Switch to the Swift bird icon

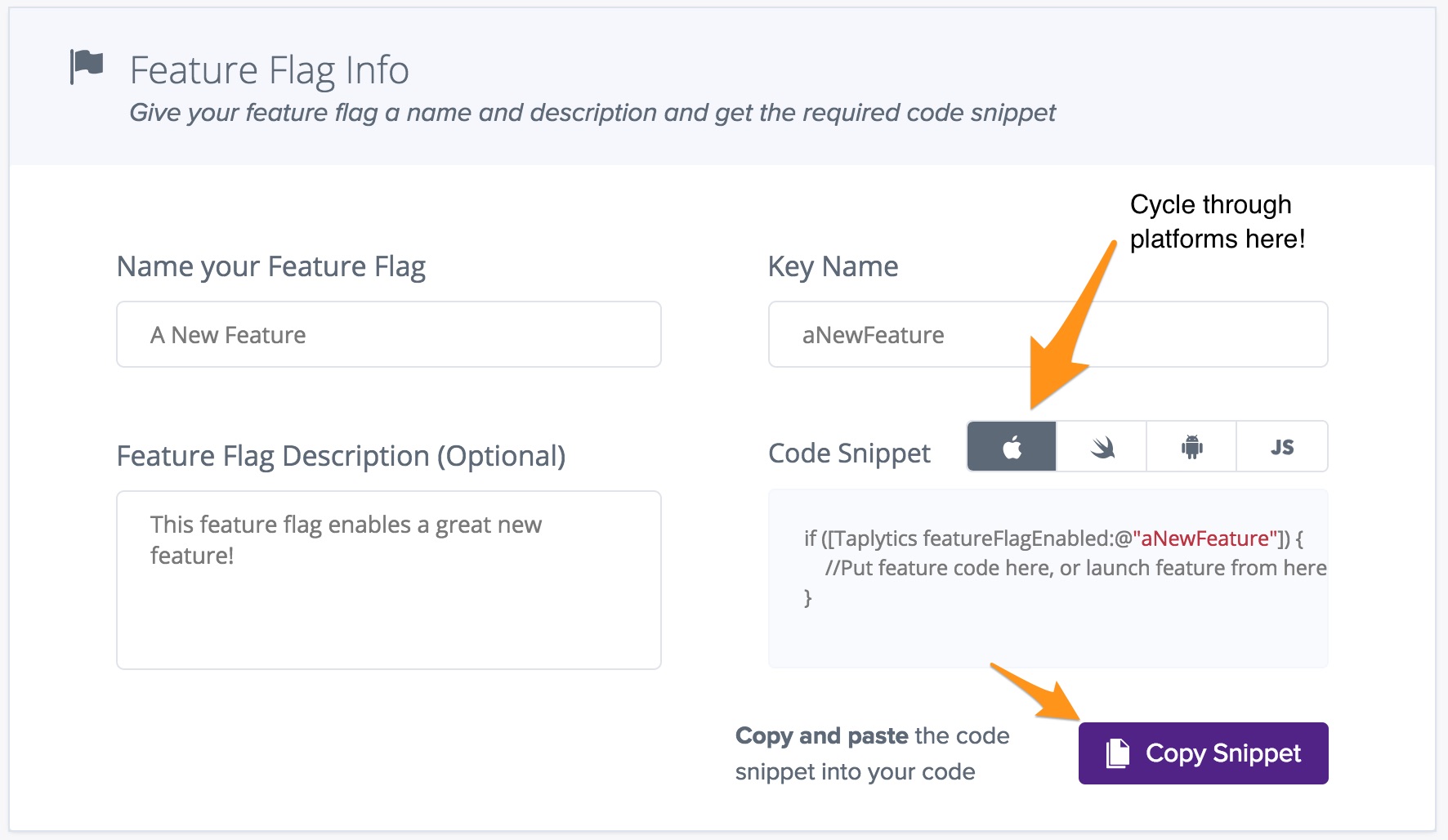[x=1102, y=447]
